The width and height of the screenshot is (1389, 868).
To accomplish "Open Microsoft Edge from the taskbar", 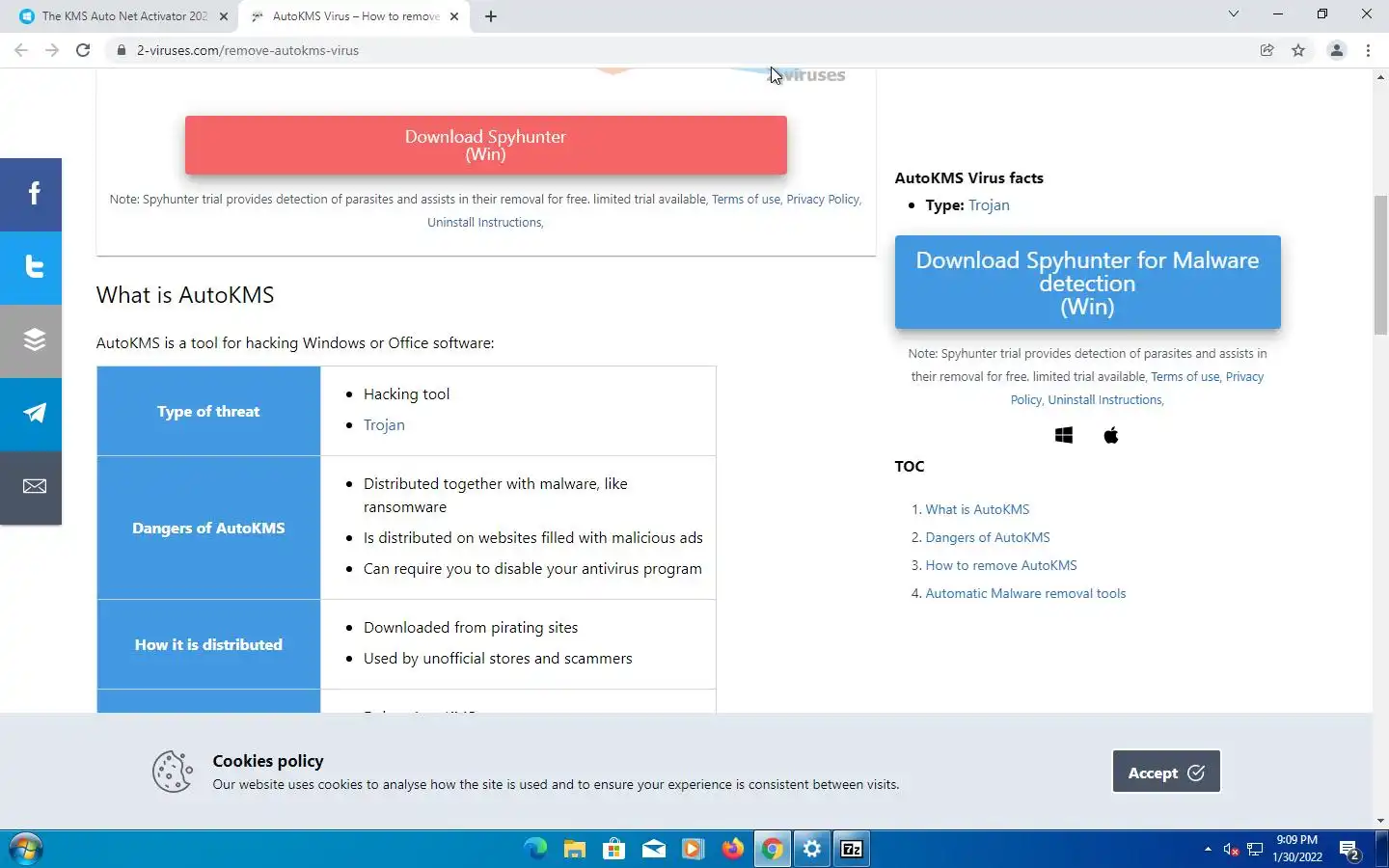I will click(x=535, y=849).
